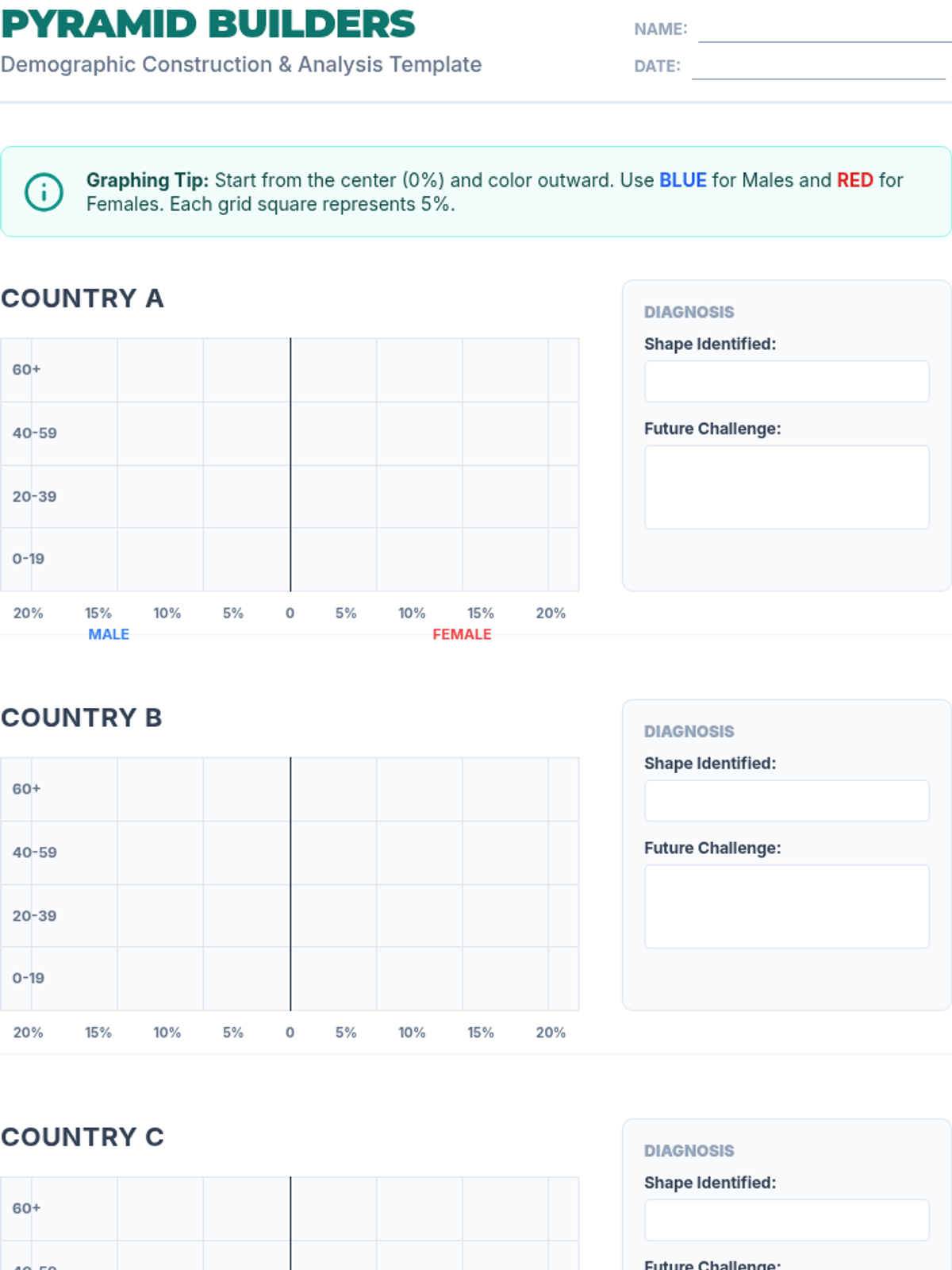Click Country A Future Challenge box
Image resolution: width=952 pixels, height=1270 pixels.
[786, 487]
